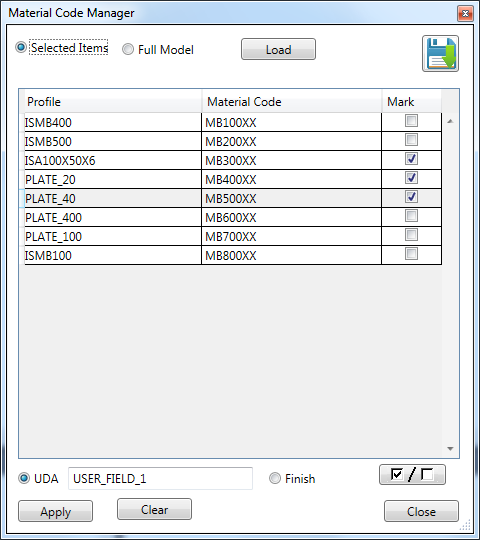Close the Material Code Manager window

point(465,13)
